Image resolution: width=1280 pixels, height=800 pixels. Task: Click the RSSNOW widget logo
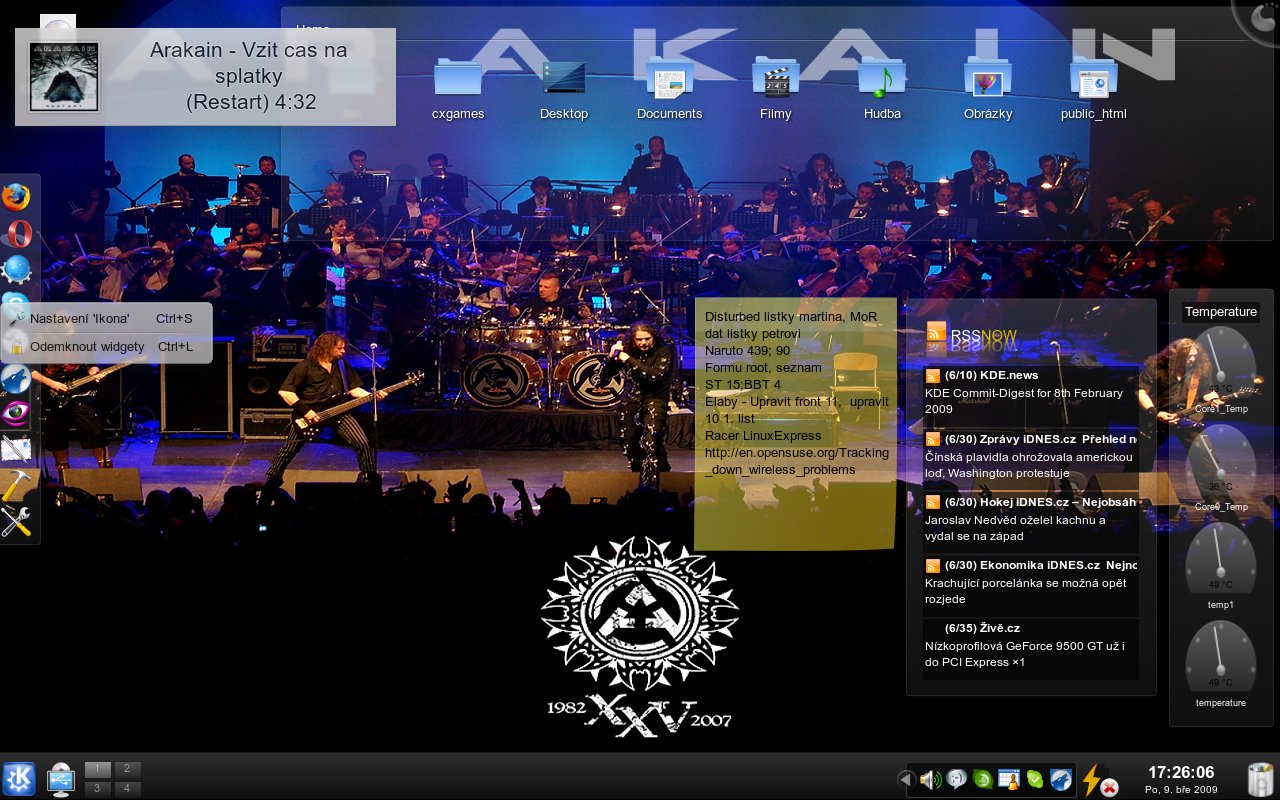[x=971, y=335]
